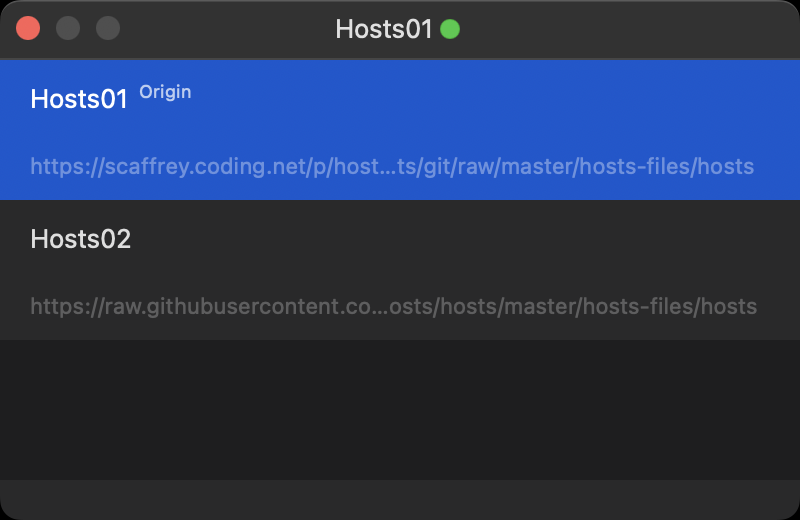Click the gray zoom window button
This screenshot has width=800, height=520.
(108, 28)
